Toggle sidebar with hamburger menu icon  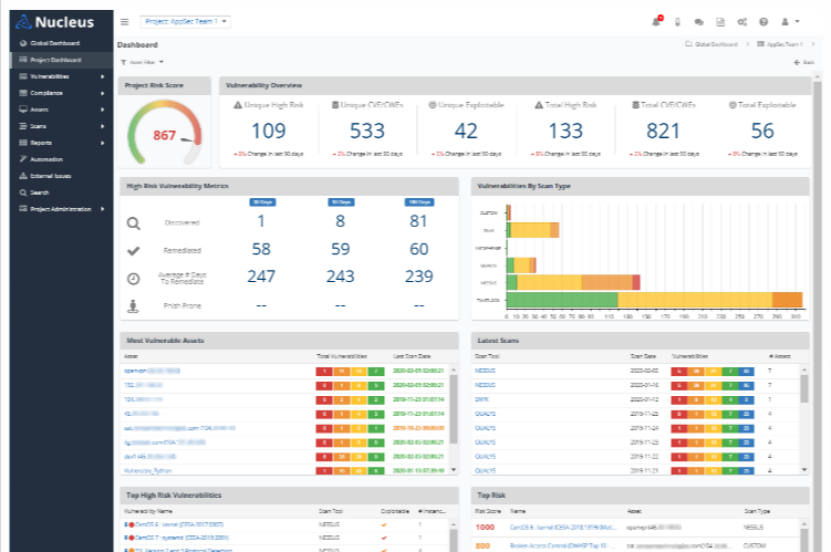point(125,22)
